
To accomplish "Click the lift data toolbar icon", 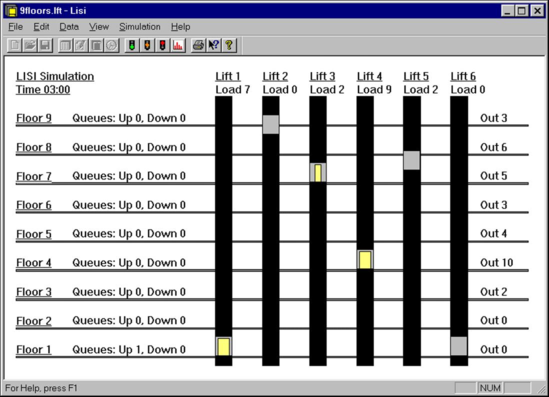I will pos(96,46).
